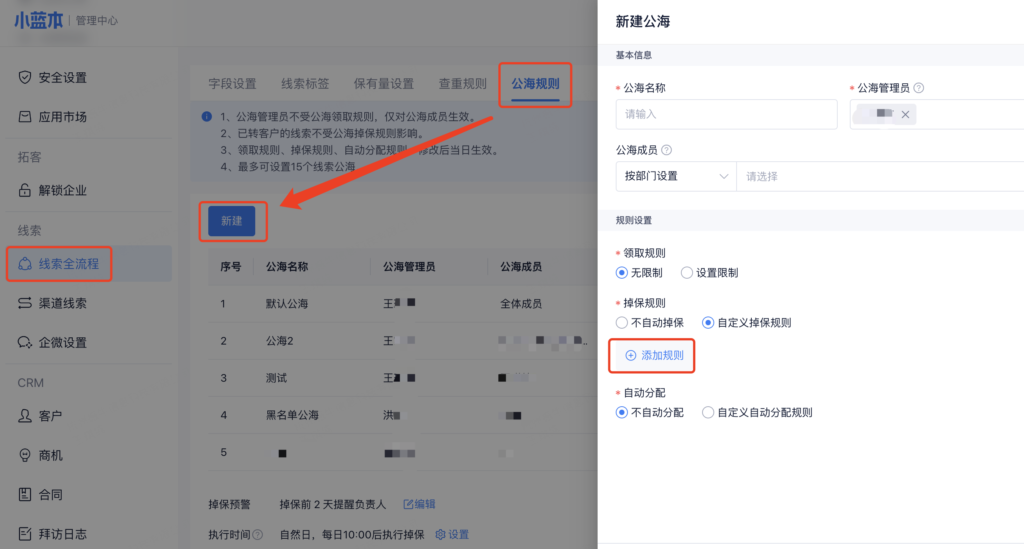Screen dimensions: 1024x549
Task: Open the 按部门设置 dropdown
Action: click(675, 176)
